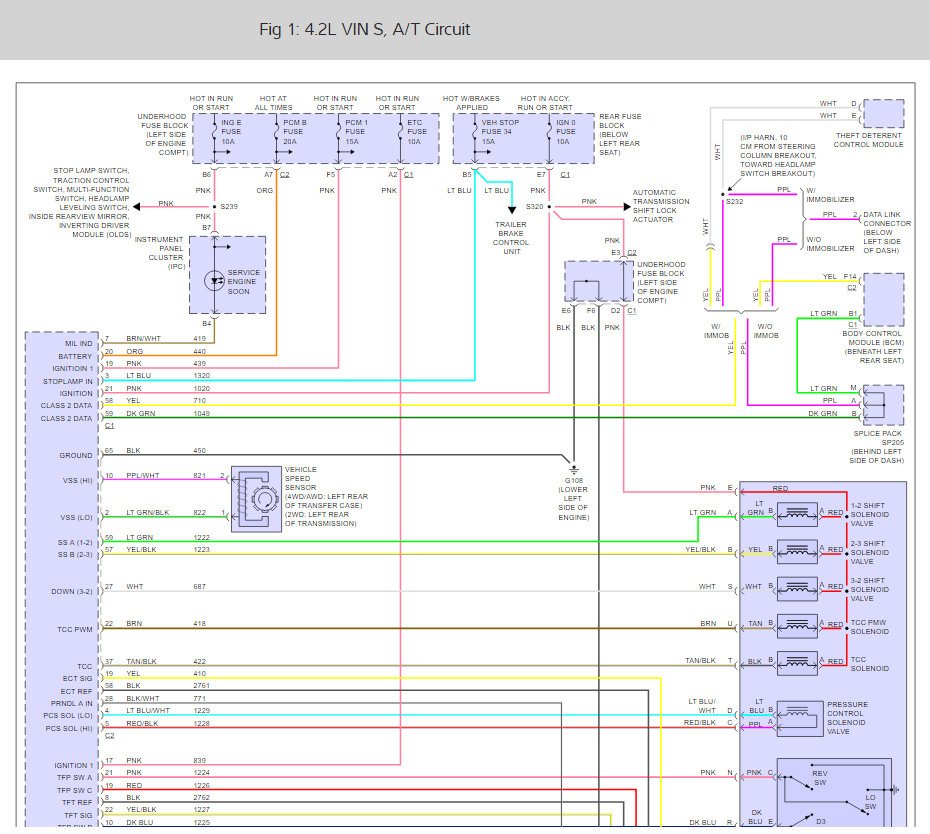Select the Body Control Module box
The image size is (930, 834).
click(884, 300)
